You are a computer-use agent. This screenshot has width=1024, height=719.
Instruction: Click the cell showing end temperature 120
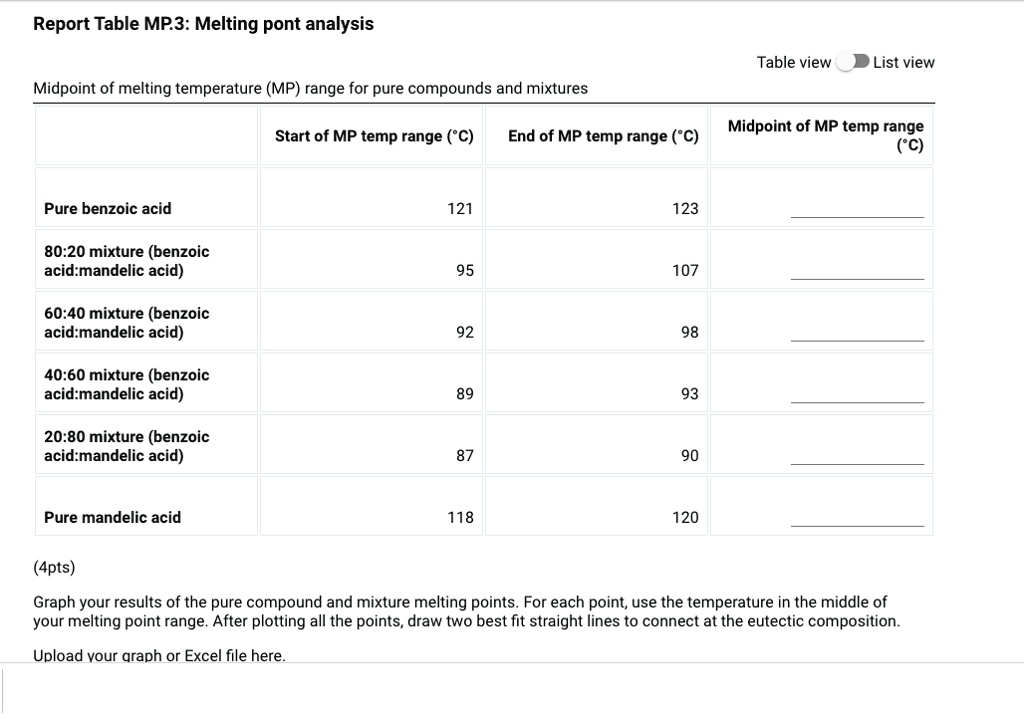(596, 518)
